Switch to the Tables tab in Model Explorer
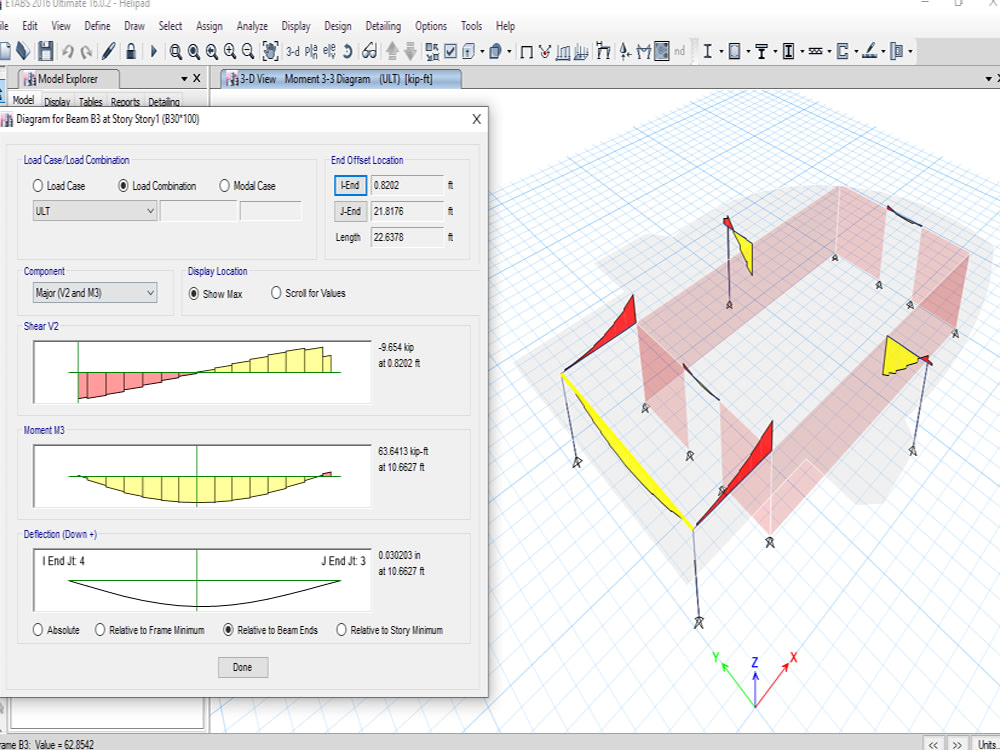The width and height of the screenshot is (1000, 750). click(90, 101)
